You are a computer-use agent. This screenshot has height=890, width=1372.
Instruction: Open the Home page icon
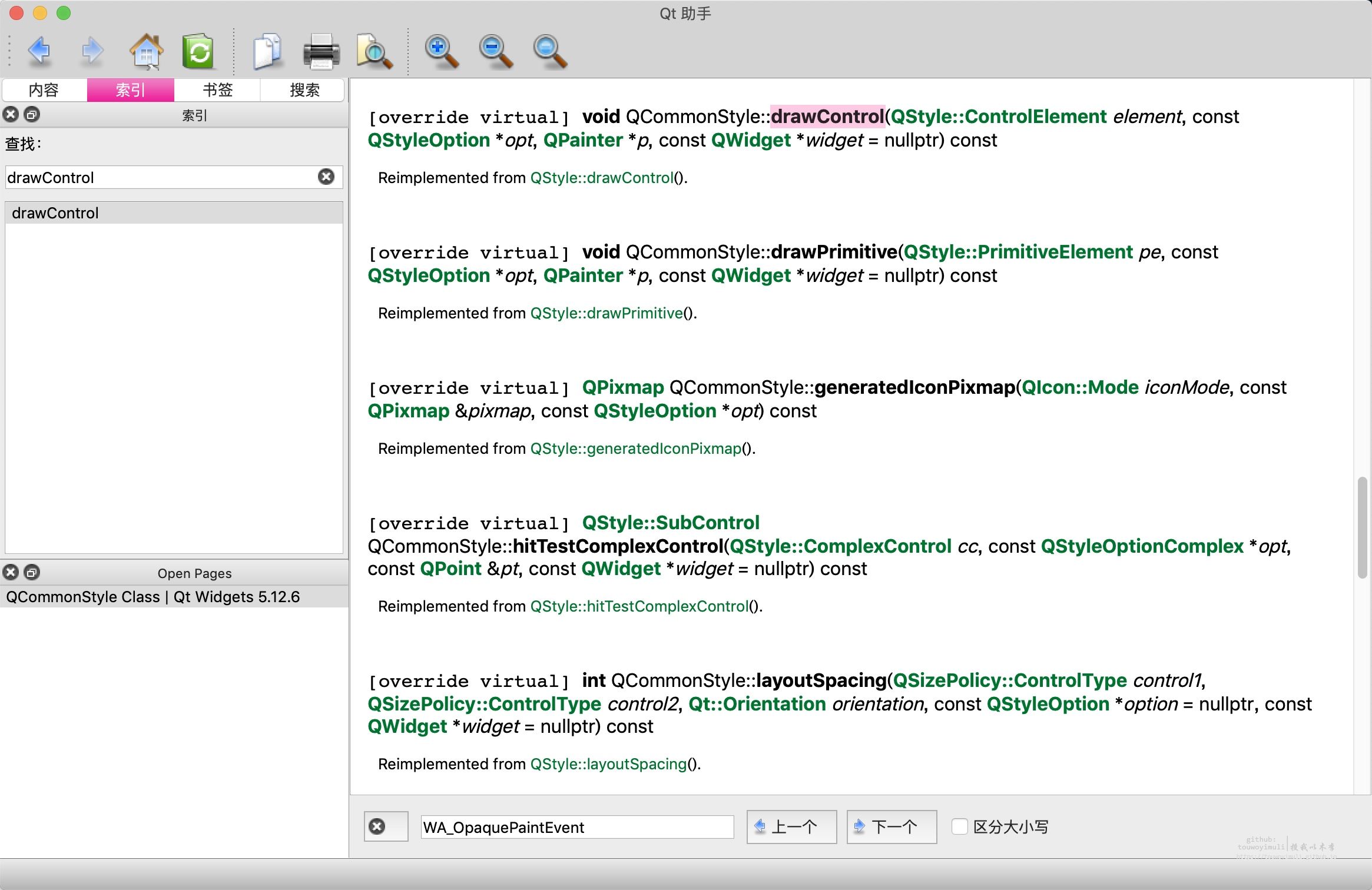tap(146, 51)
